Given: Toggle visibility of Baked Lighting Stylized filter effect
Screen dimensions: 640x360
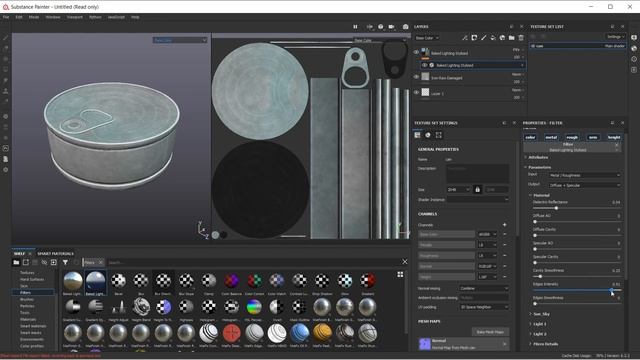Looking at the screenshot, I should pos(424,65).
